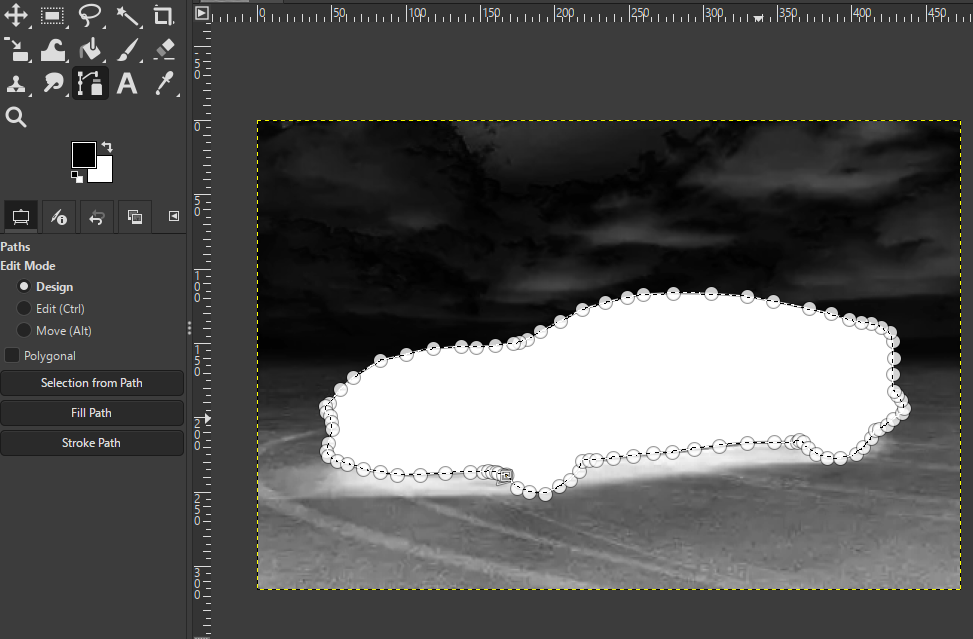Select the Paintbrush tool
The image size is (973, 639).
[x=127, y=50]
